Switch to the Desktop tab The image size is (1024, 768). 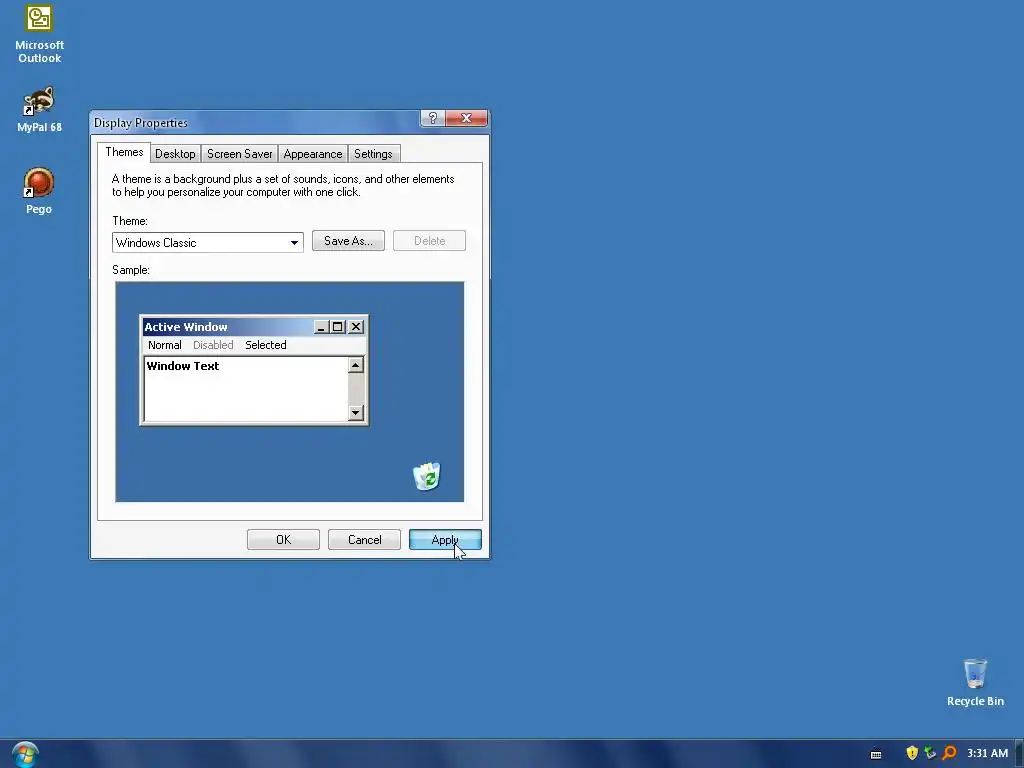pos(175,154)
